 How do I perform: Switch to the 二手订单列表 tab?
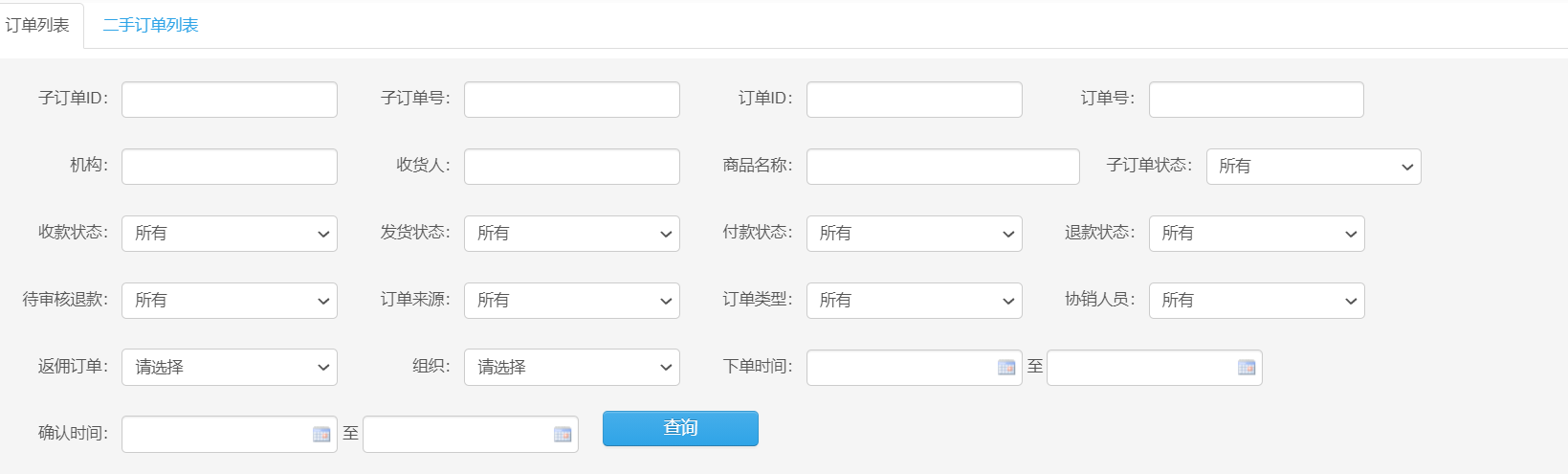point(150,25)
